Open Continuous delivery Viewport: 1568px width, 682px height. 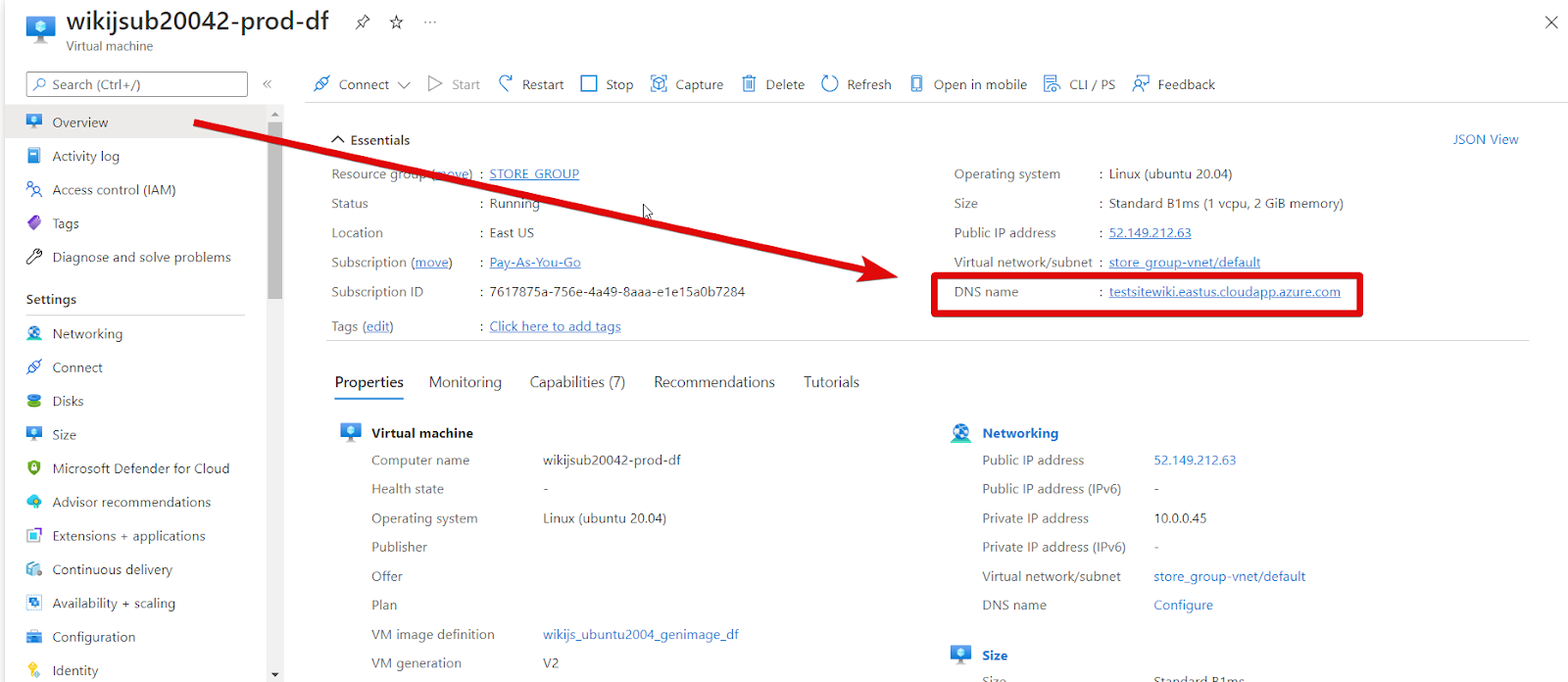112,569
